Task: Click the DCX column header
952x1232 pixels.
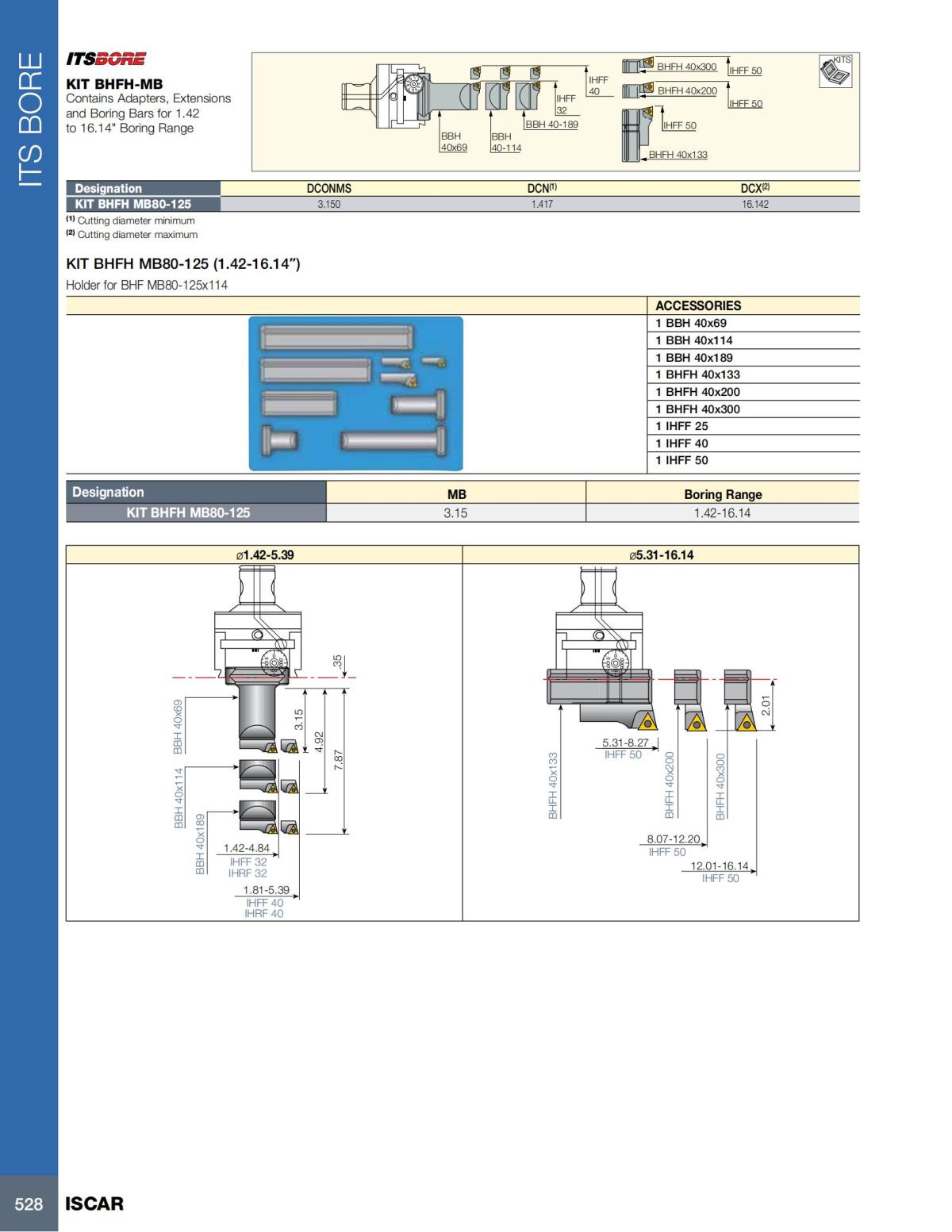Action: point(755,189)
